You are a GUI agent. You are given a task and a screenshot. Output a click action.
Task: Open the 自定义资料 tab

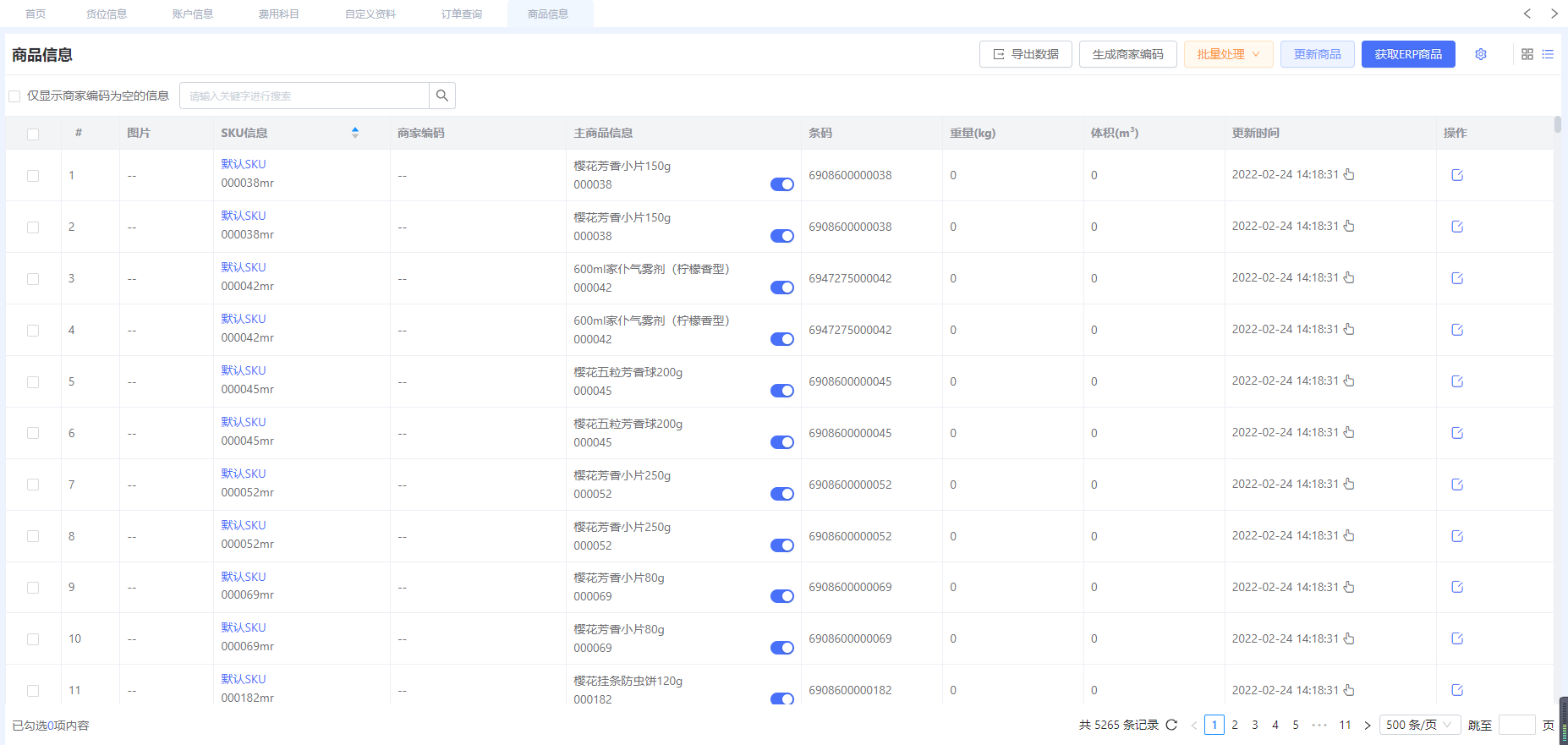(x=370, y=14)
